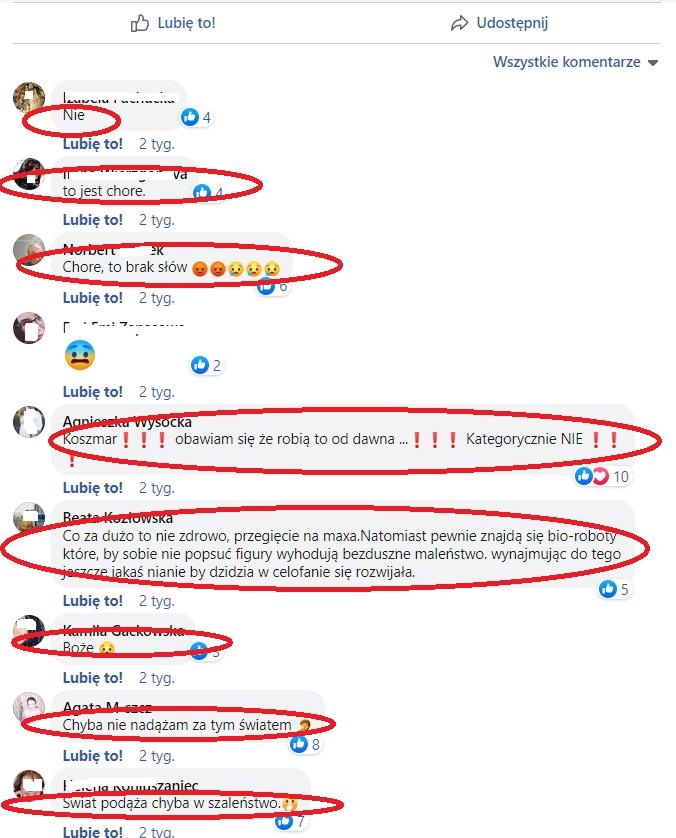
Task: Like the 'Boże' comment
Action: tap(92, 678)
